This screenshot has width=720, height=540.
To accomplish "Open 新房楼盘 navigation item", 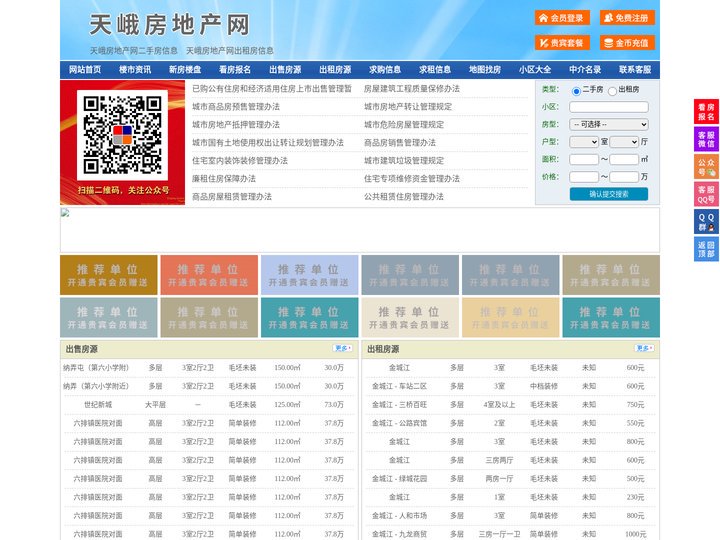I will coord(185,70).
